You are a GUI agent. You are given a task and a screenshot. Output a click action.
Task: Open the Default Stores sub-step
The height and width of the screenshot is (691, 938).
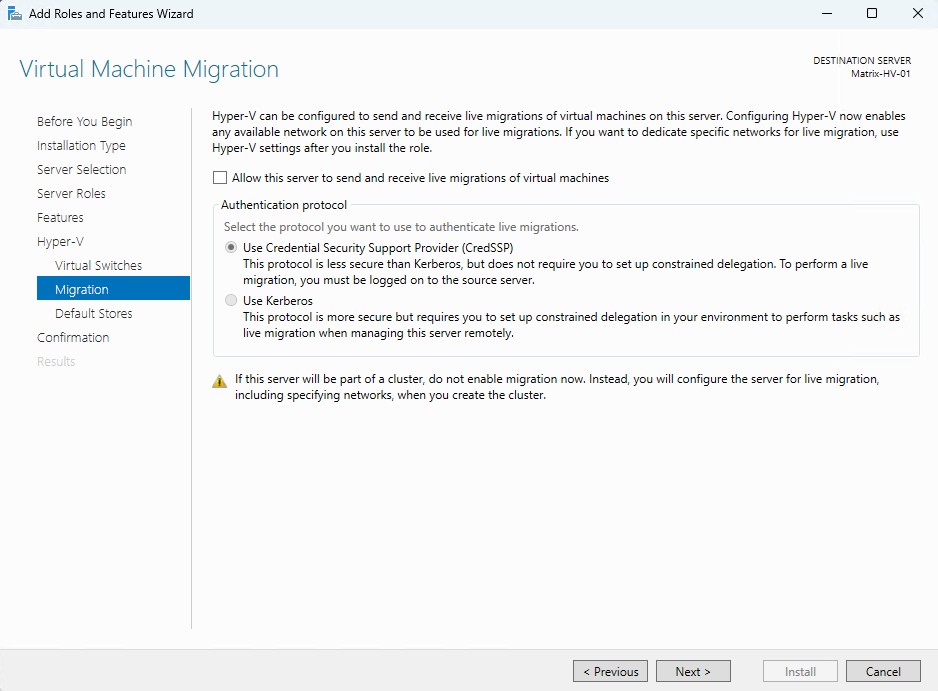click(94, 313)
